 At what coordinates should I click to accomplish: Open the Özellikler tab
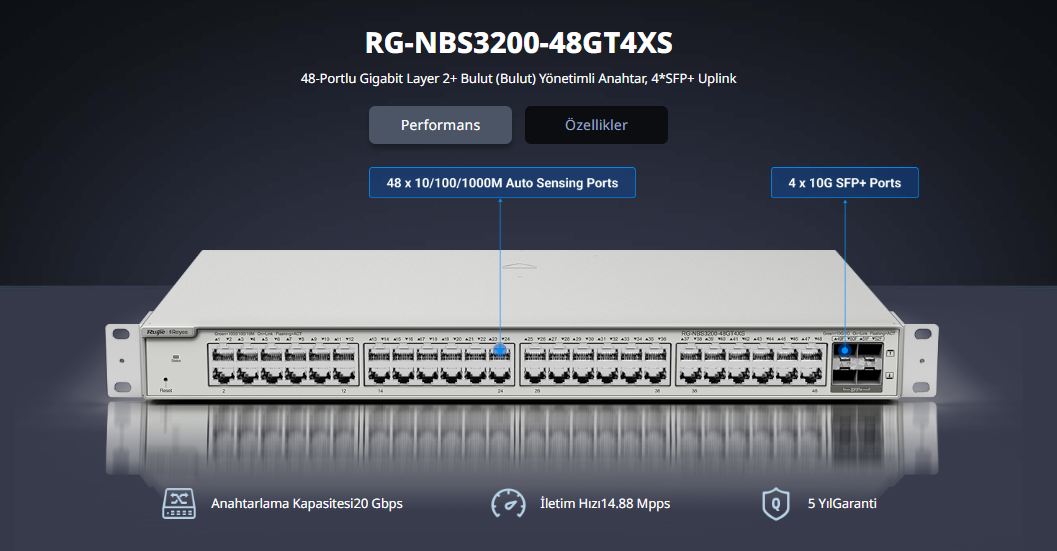coord(596,125)
